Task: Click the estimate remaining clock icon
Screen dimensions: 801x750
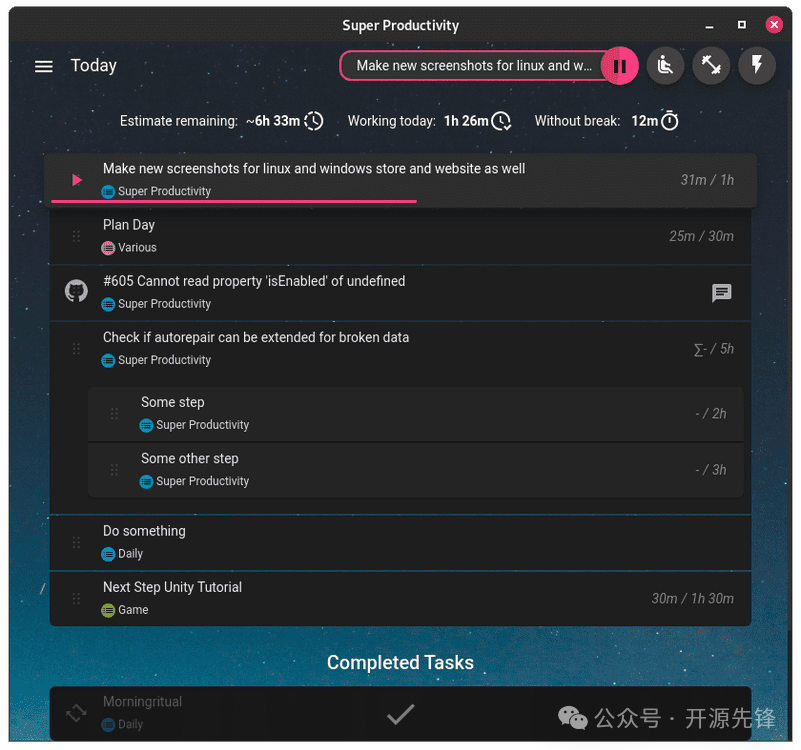Action: [314, 121]
